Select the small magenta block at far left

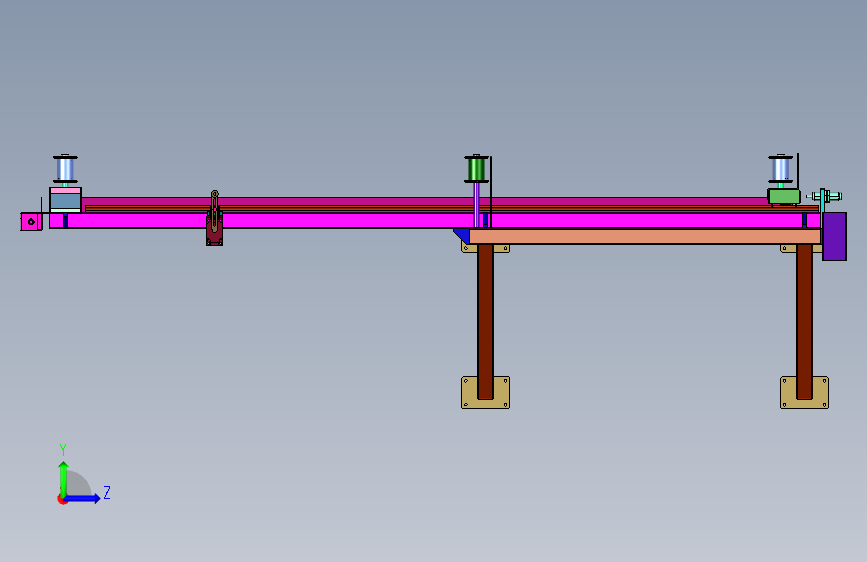click(31, 221)
